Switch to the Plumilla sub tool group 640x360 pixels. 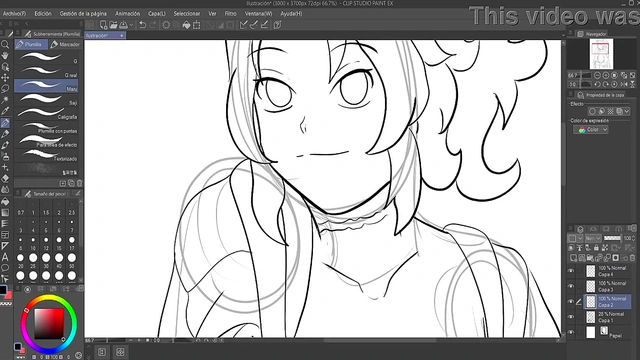(x=31, y=44)
